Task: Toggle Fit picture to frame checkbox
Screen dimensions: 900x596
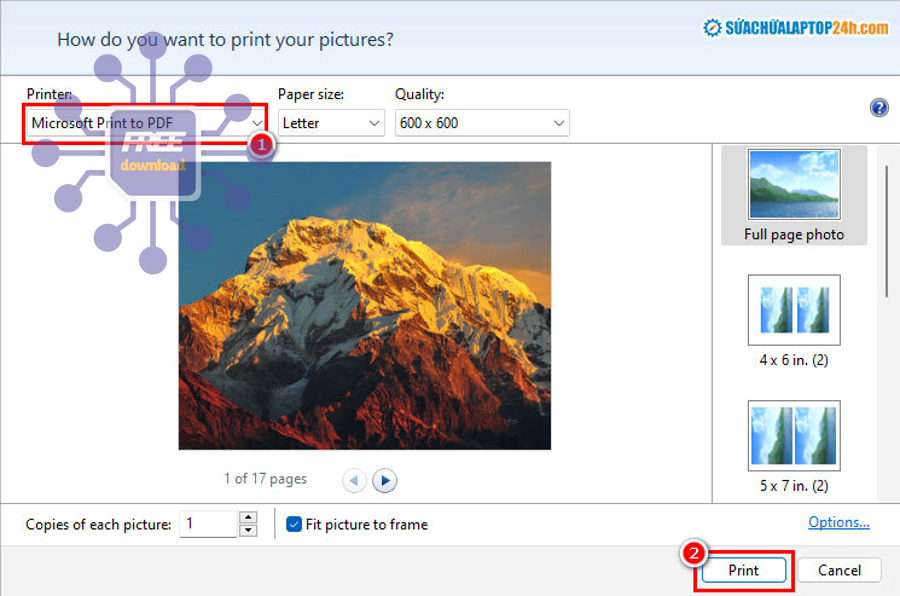Action: (294, 524)
